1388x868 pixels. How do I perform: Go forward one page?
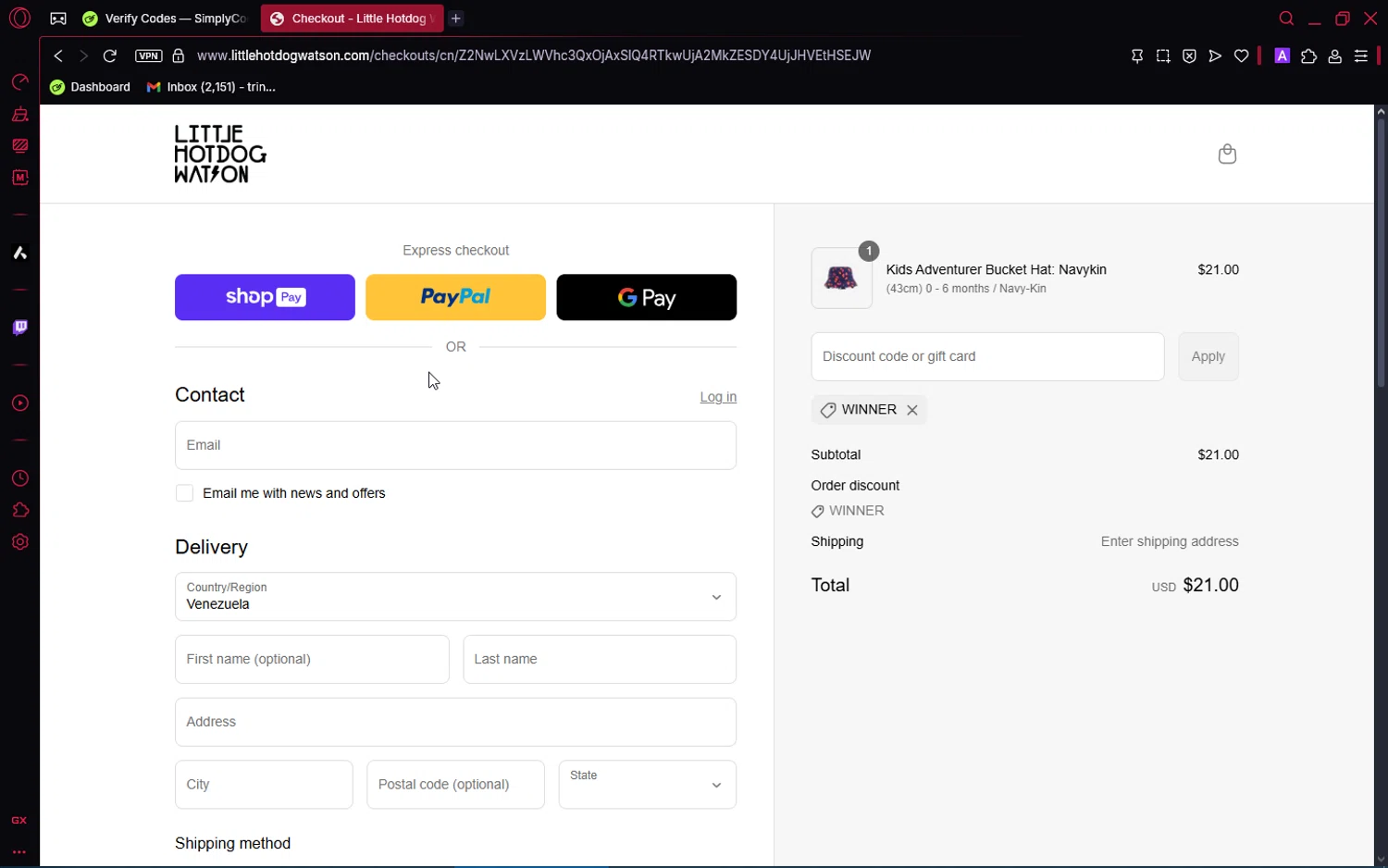83,56
